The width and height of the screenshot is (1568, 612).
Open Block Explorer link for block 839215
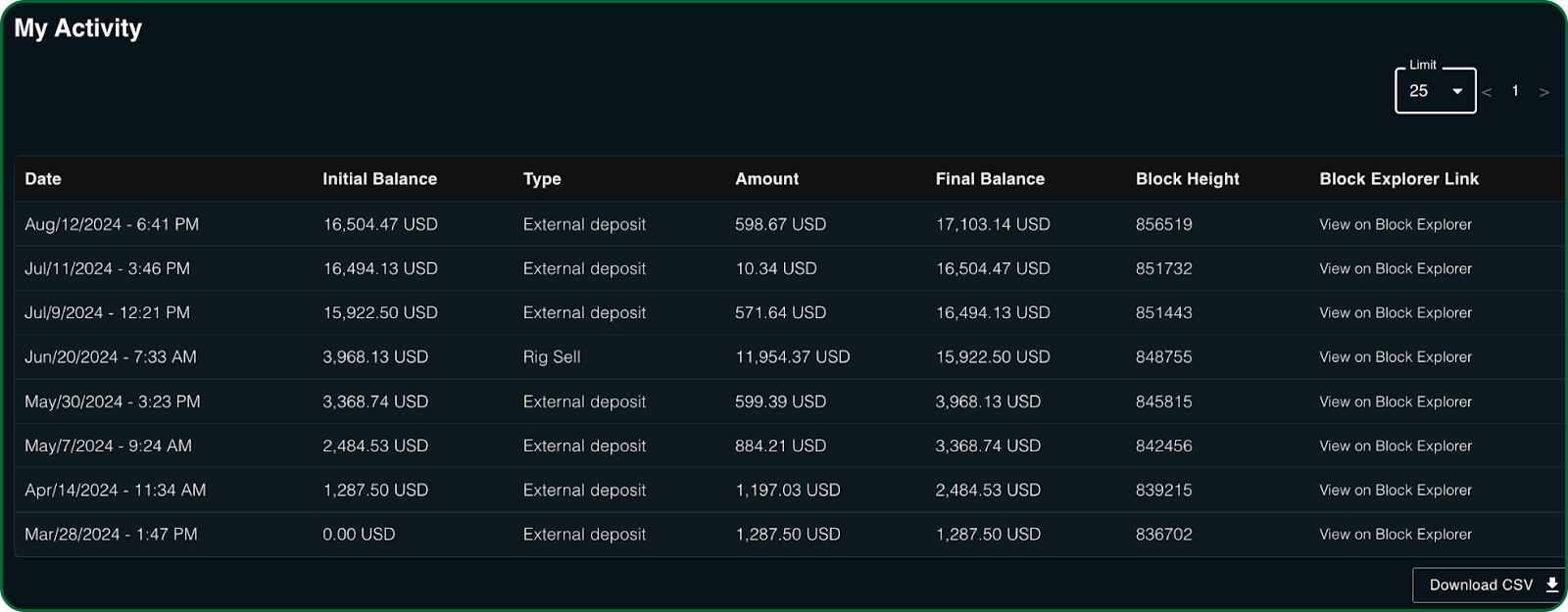[x=1396, y=490]
